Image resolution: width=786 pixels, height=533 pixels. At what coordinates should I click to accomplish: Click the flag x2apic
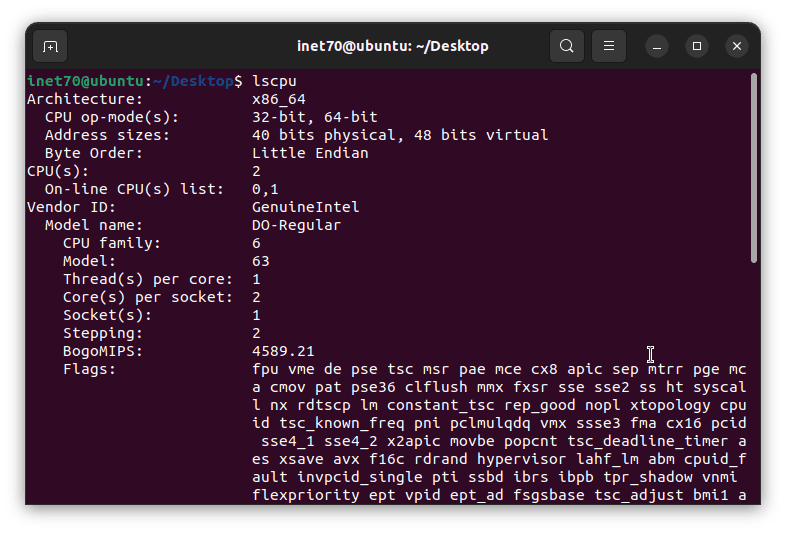(x=414, y=441)
